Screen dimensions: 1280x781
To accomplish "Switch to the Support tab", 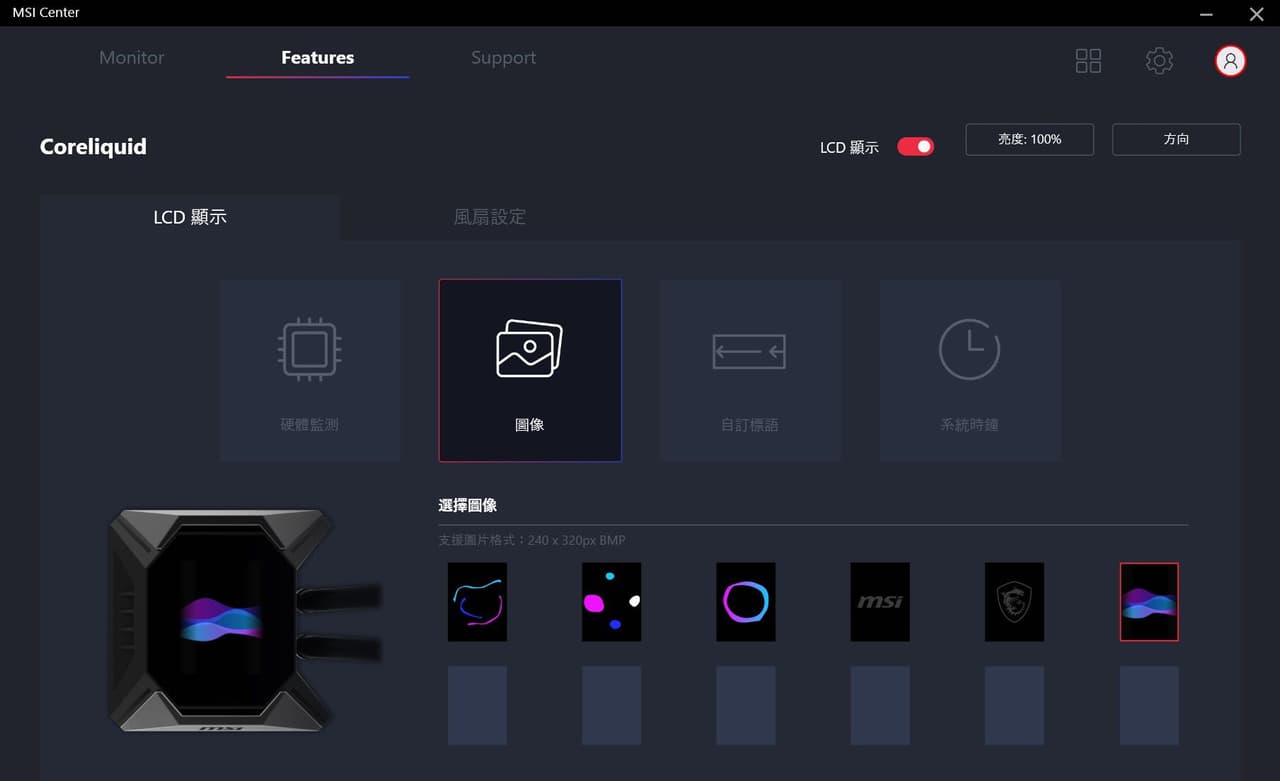I will (x=503, y=58).
